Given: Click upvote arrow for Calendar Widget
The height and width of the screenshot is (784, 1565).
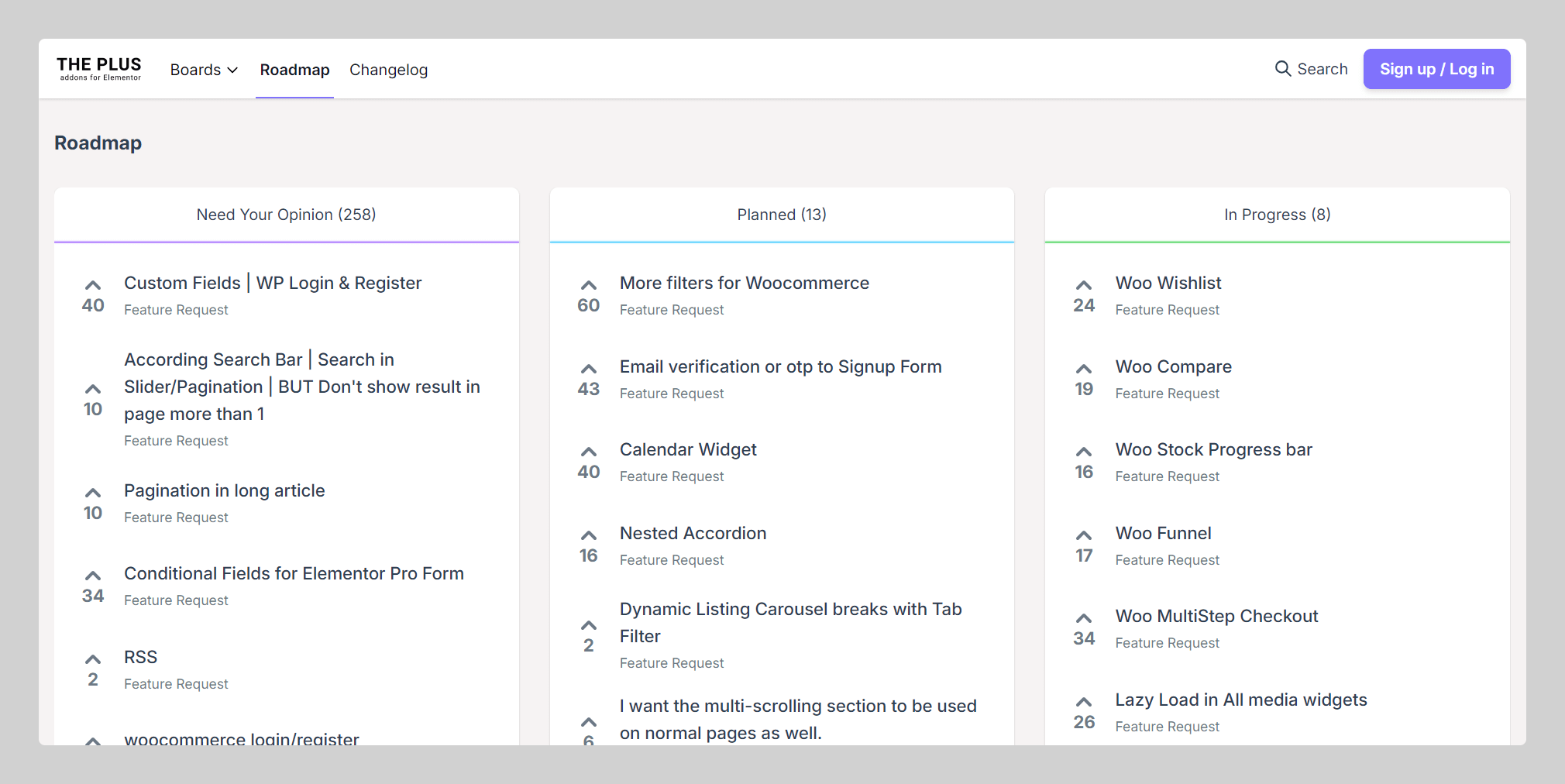Looking at the screenshot, I should 589,452.
